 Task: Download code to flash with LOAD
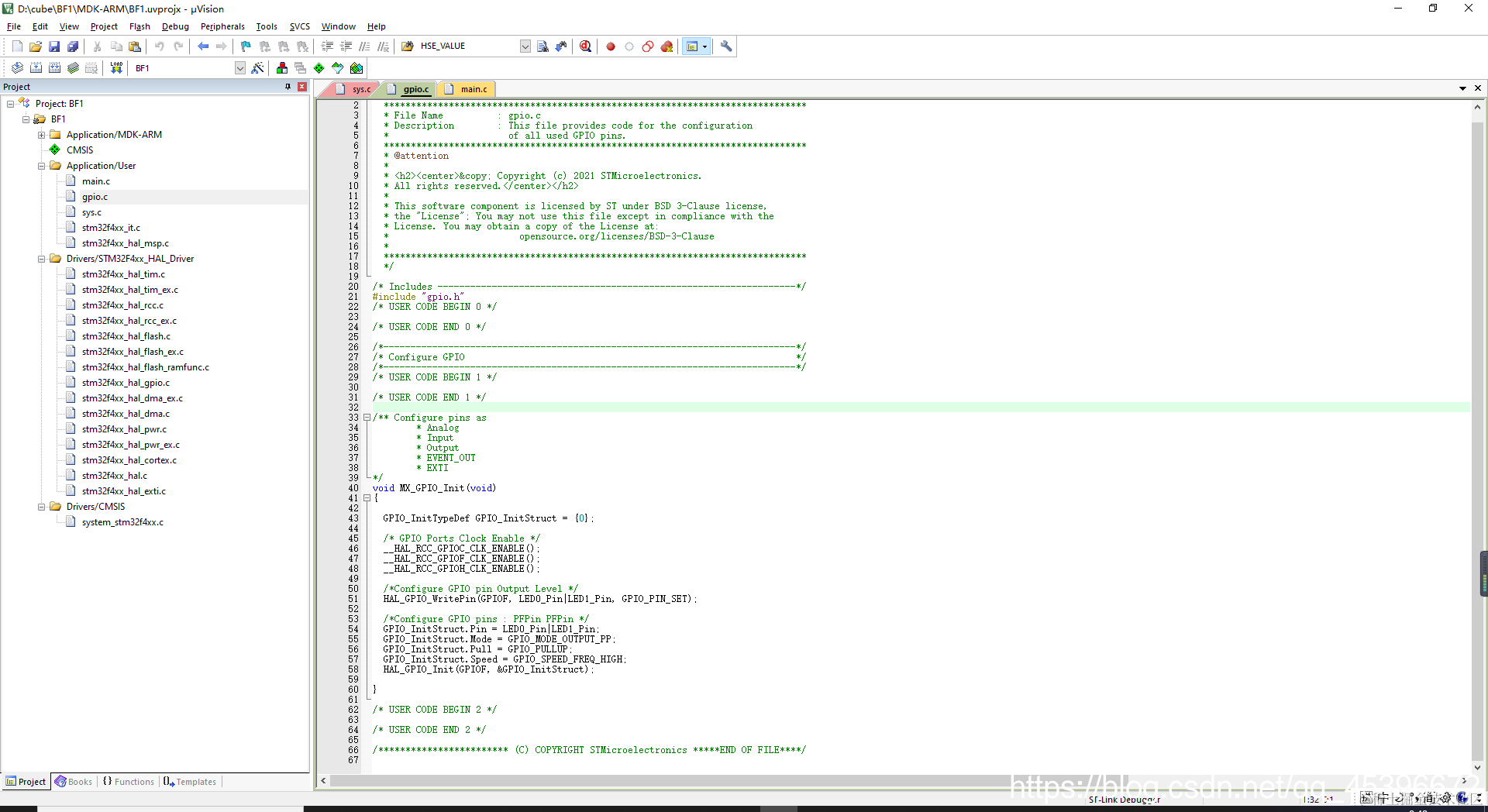coord(116,68)
